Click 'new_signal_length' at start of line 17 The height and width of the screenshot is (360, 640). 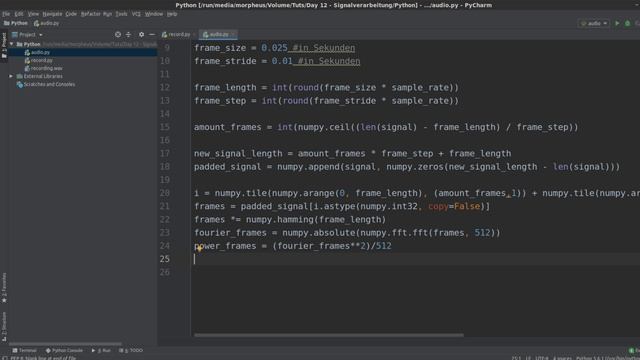[x=238, y=153]
